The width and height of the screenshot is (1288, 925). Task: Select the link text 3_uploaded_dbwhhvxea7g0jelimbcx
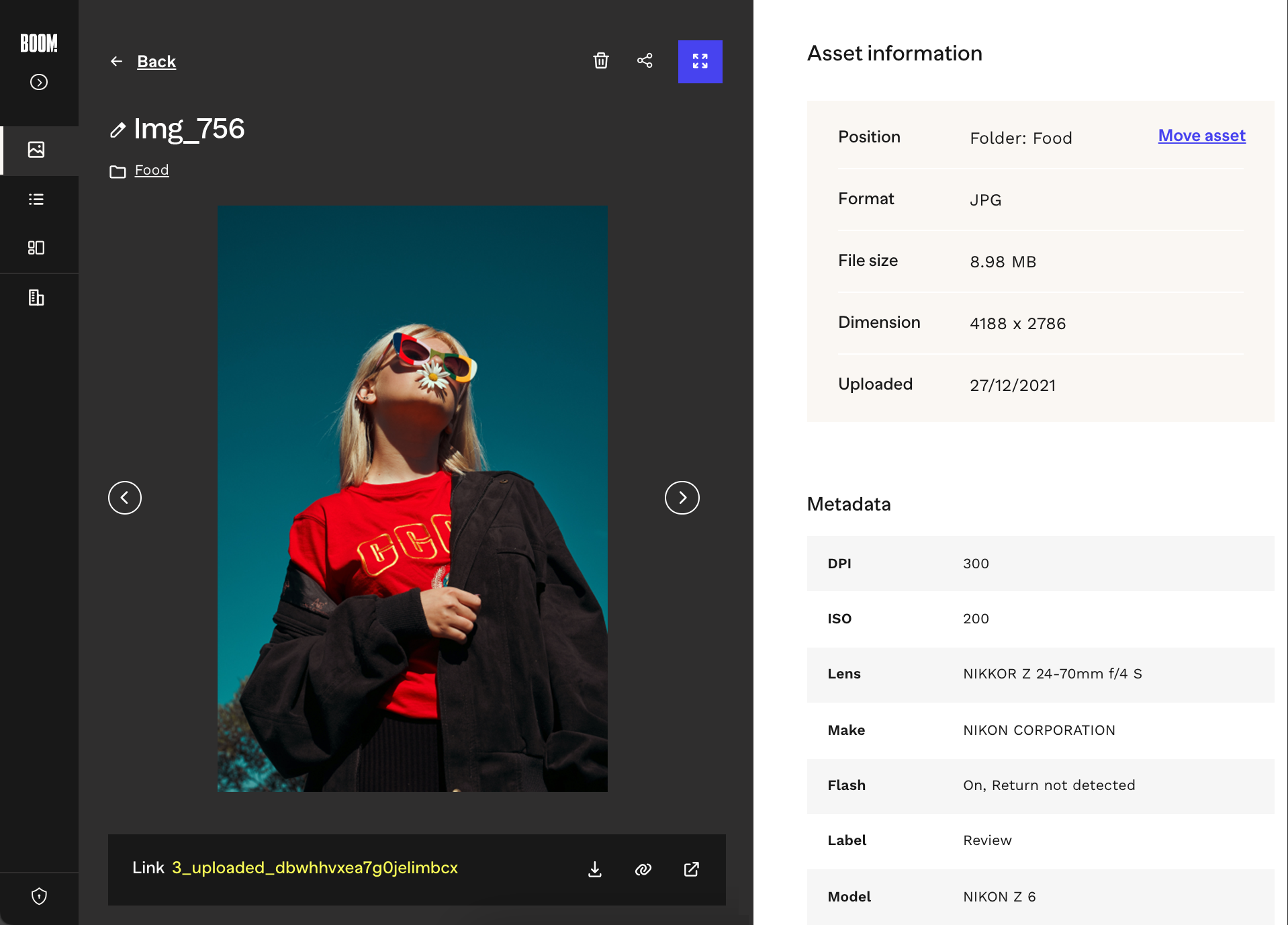click(x=314, y=867)
